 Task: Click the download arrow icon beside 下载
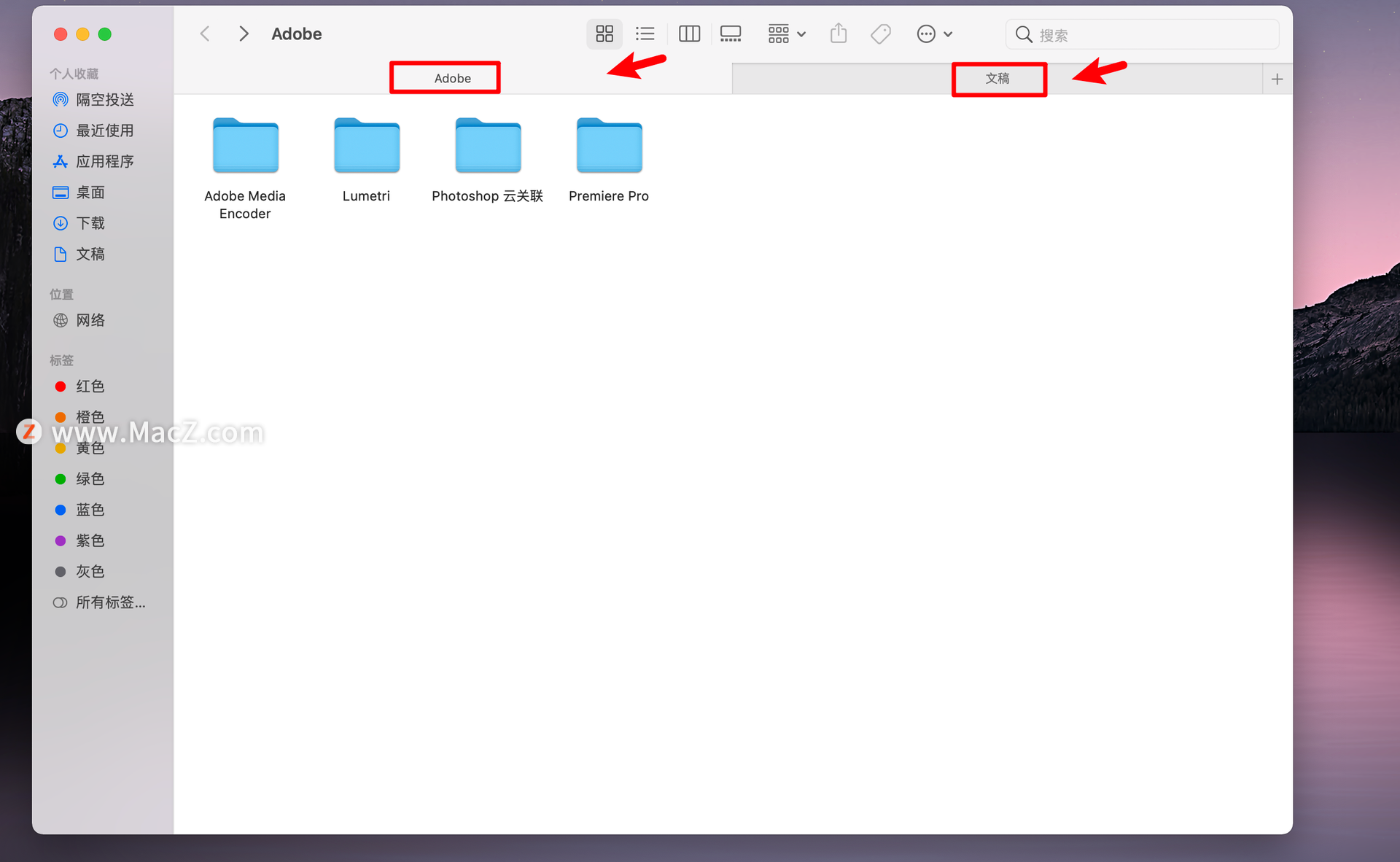pyautogui.click(x=61, y=223)
